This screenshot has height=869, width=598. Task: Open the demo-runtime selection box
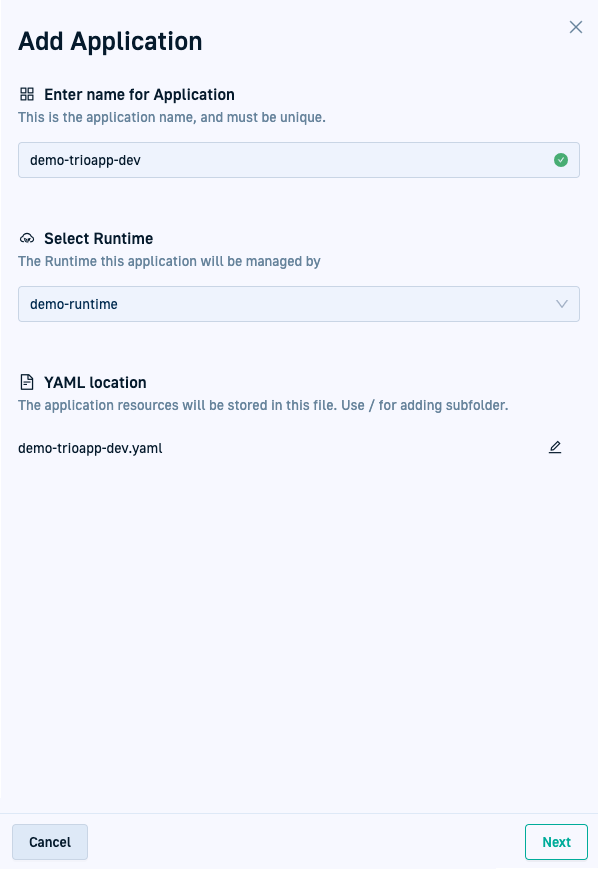tap(299, 304)
